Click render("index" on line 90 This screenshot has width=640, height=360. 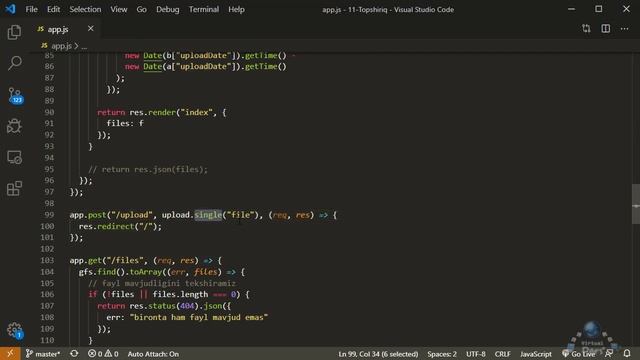[182, 112]
